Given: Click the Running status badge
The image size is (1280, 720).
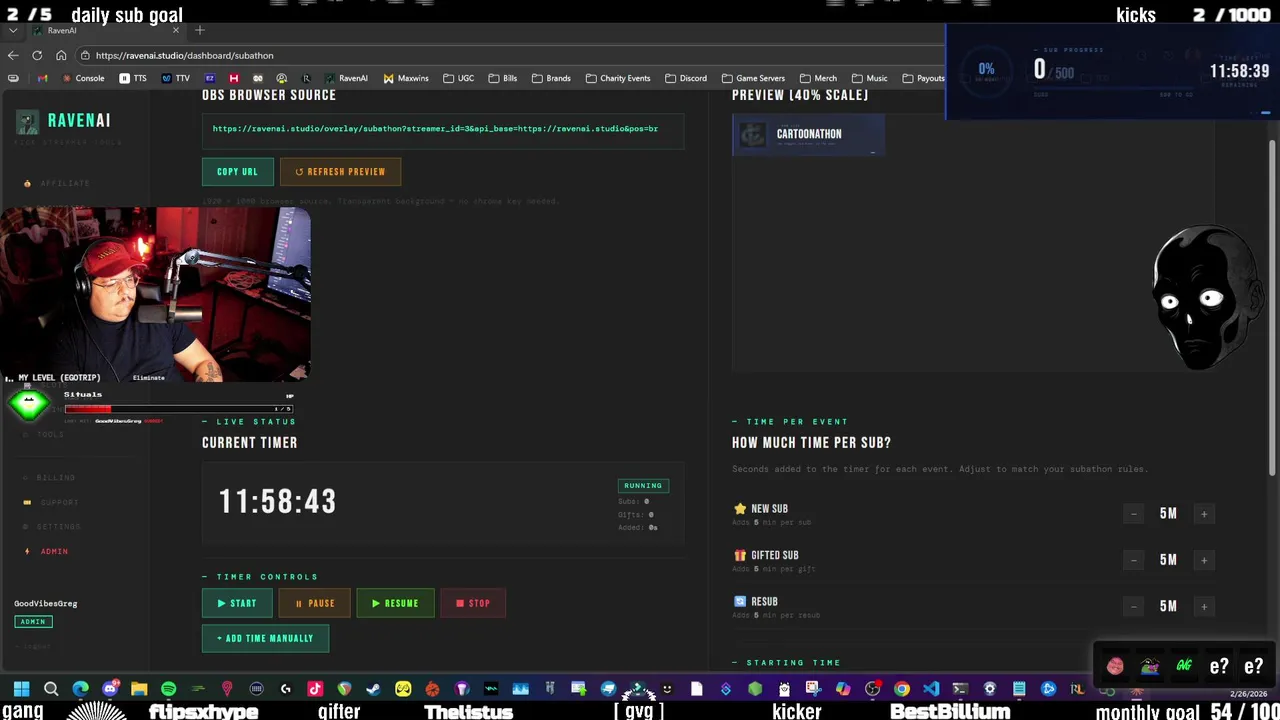Looking at the screenshot, I should tap(643, 485).
